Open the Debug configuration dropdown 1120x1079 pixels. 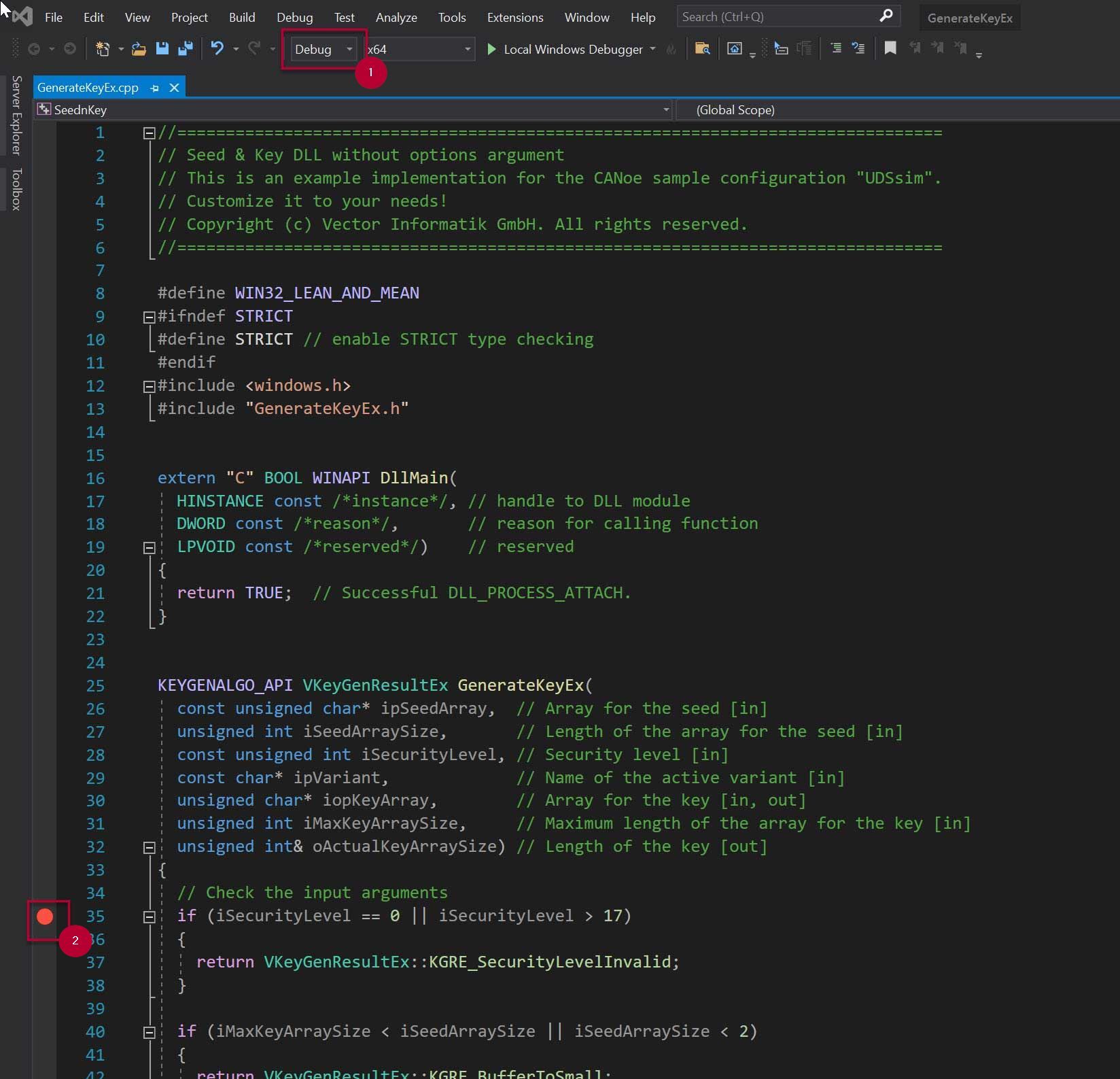[323, 49]
